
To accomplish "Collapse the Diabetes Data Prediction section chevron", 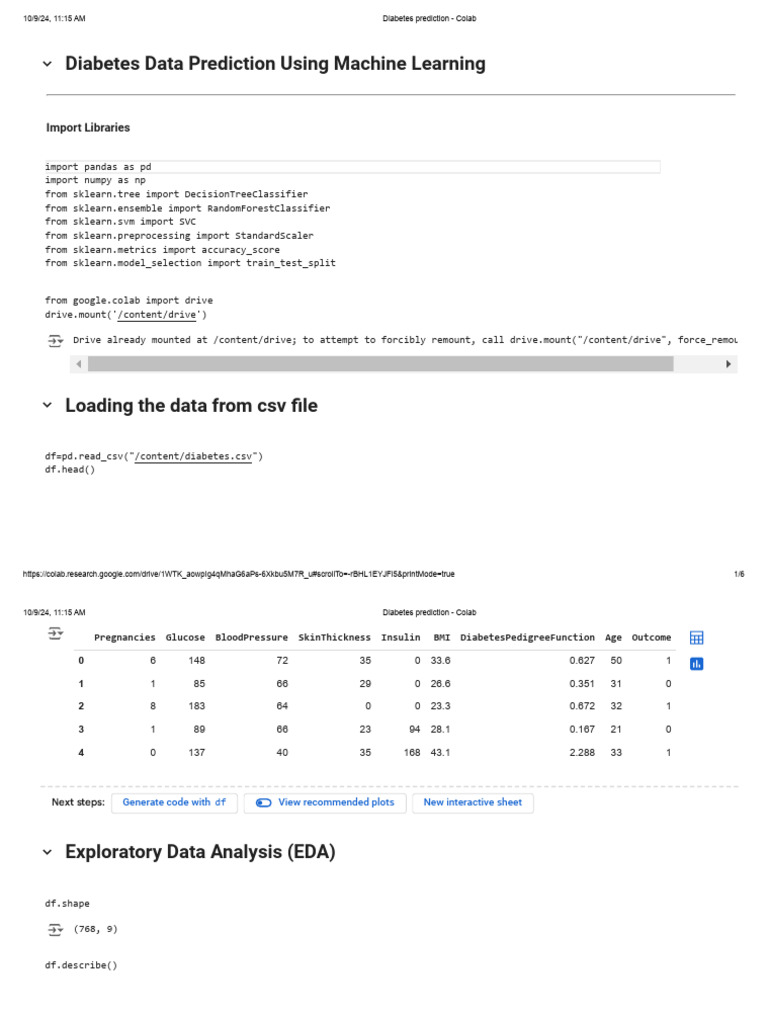I will coord(47,64).
